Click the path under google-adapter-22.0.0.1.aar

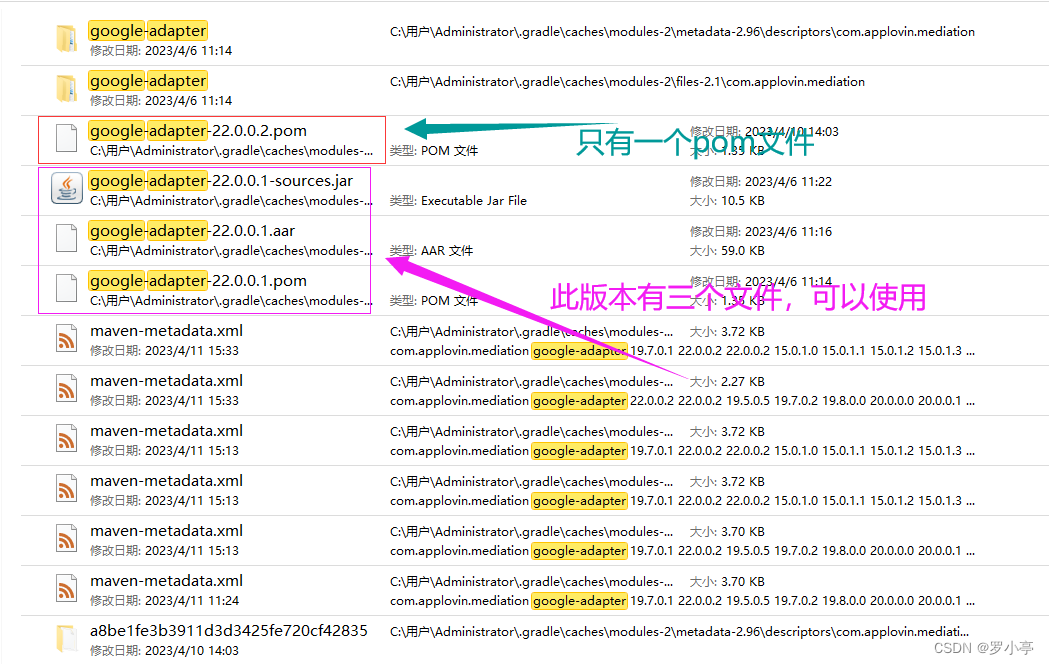click(x=231, y=251)
